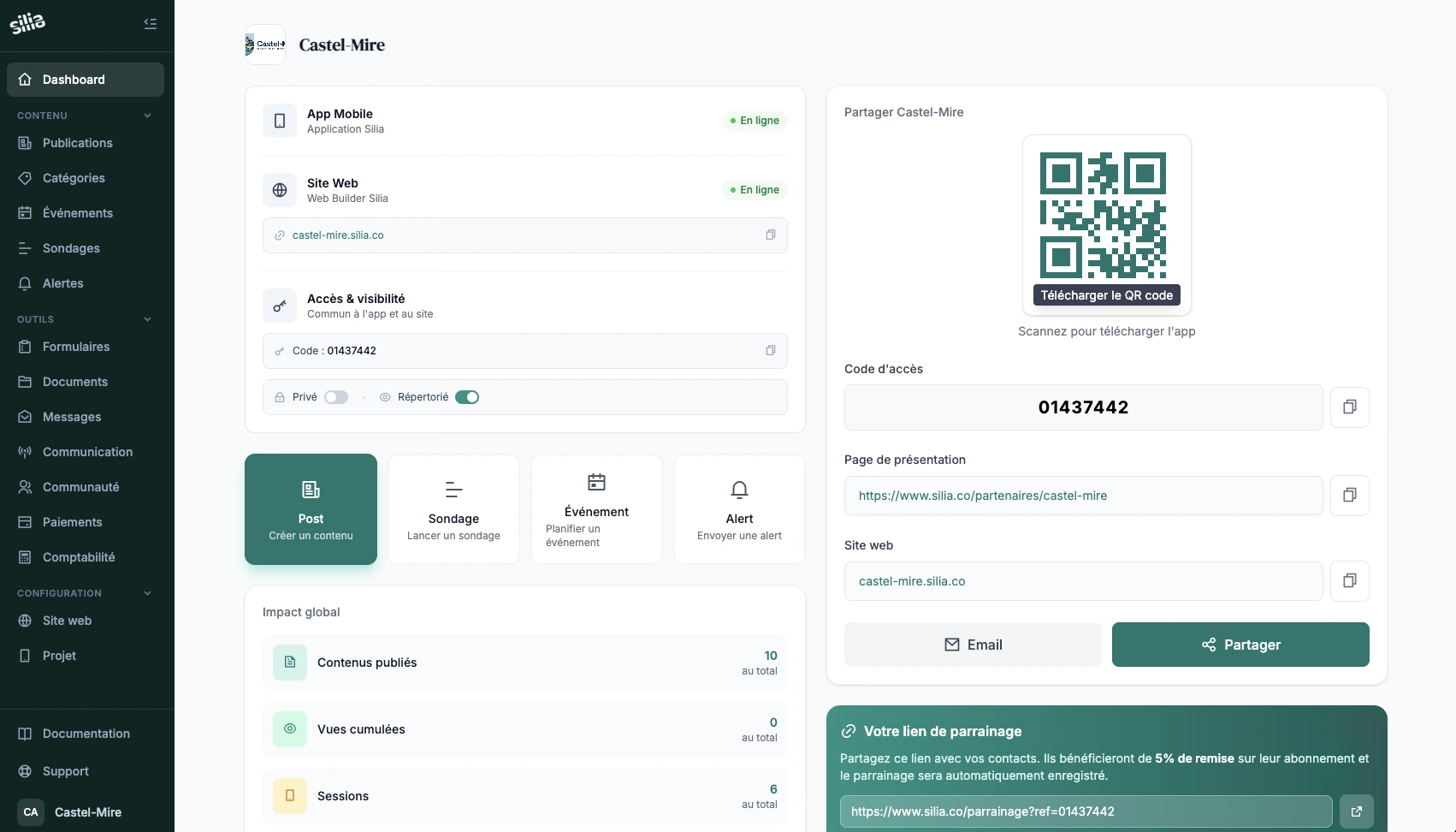The height and width of the screenshot is (832, 1456).
Task: Open Messages in the sidebar
Action: pos(86,417)
